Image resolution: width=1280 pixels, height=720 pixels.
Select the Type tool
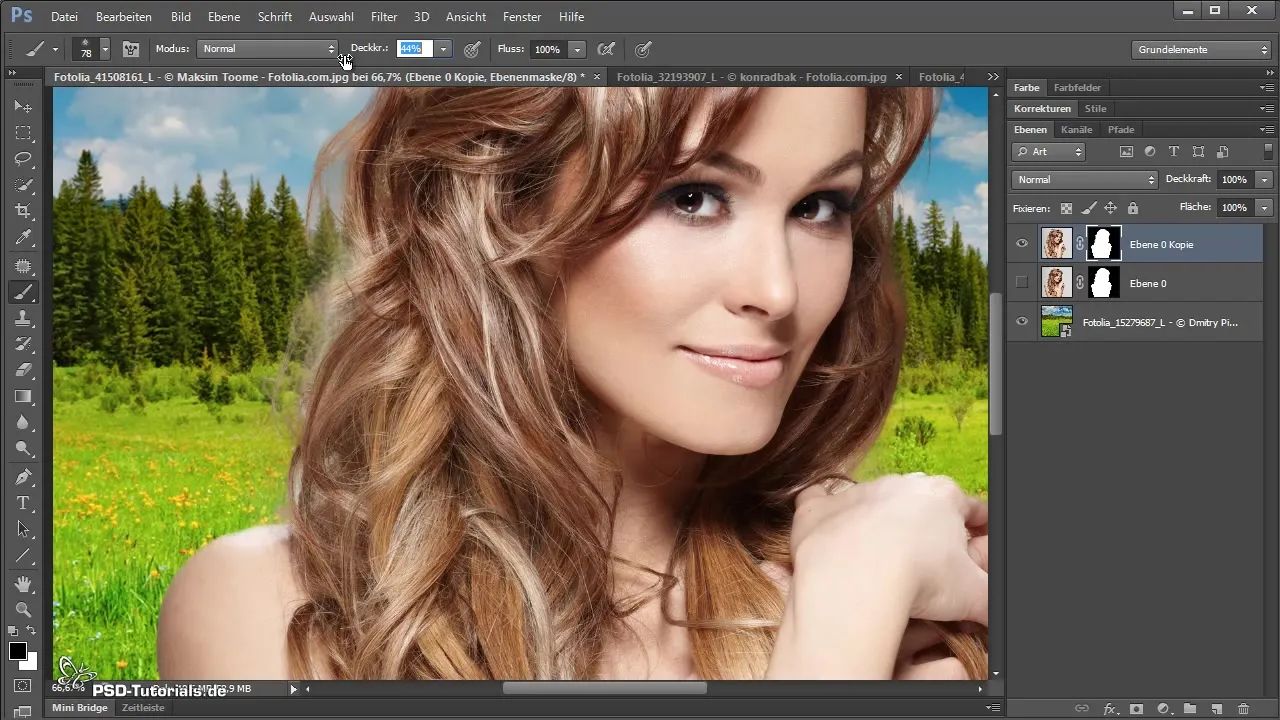[x=23, y=503]
